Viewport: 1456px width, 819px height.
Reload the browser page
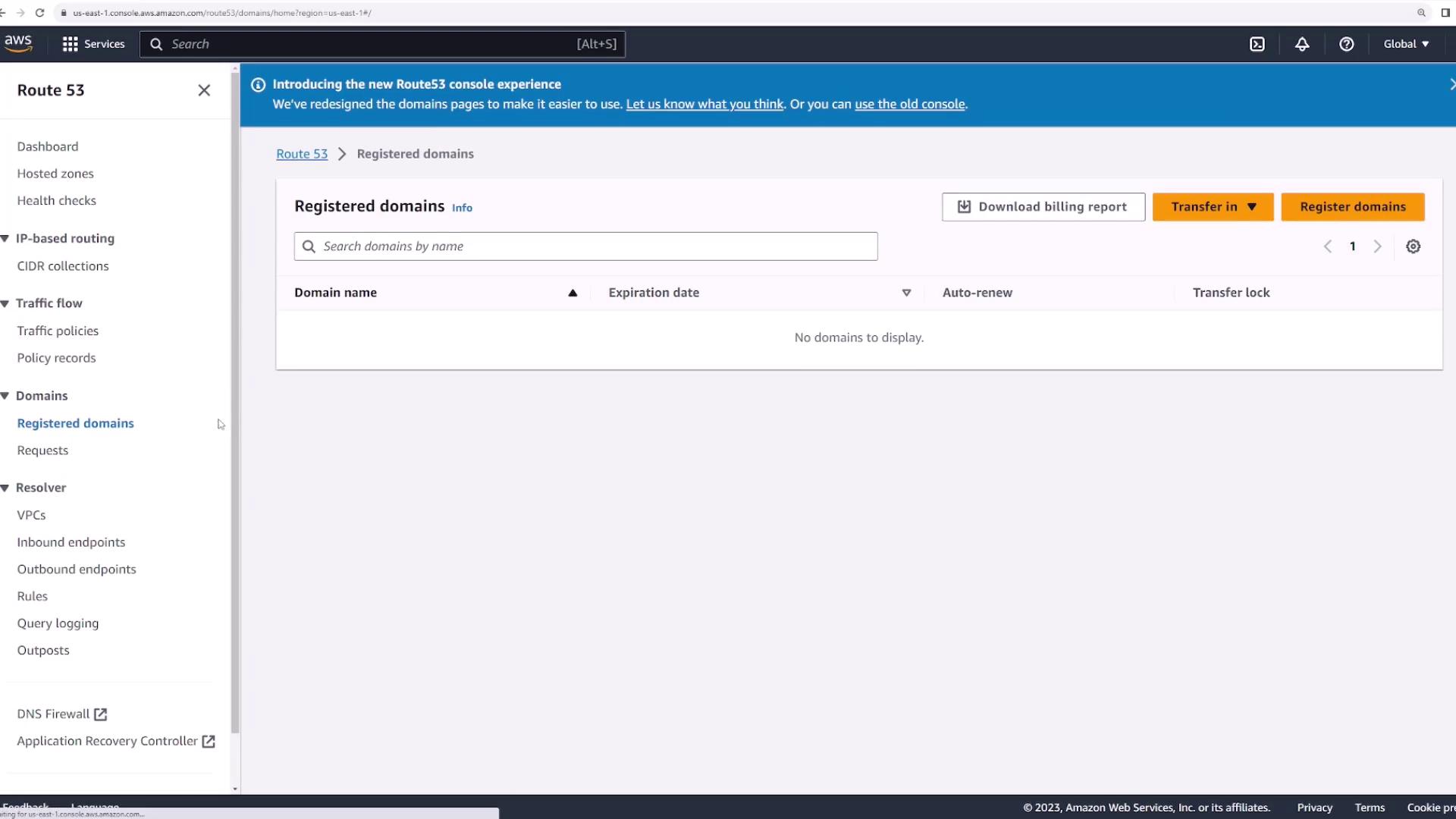coord(40,13)
